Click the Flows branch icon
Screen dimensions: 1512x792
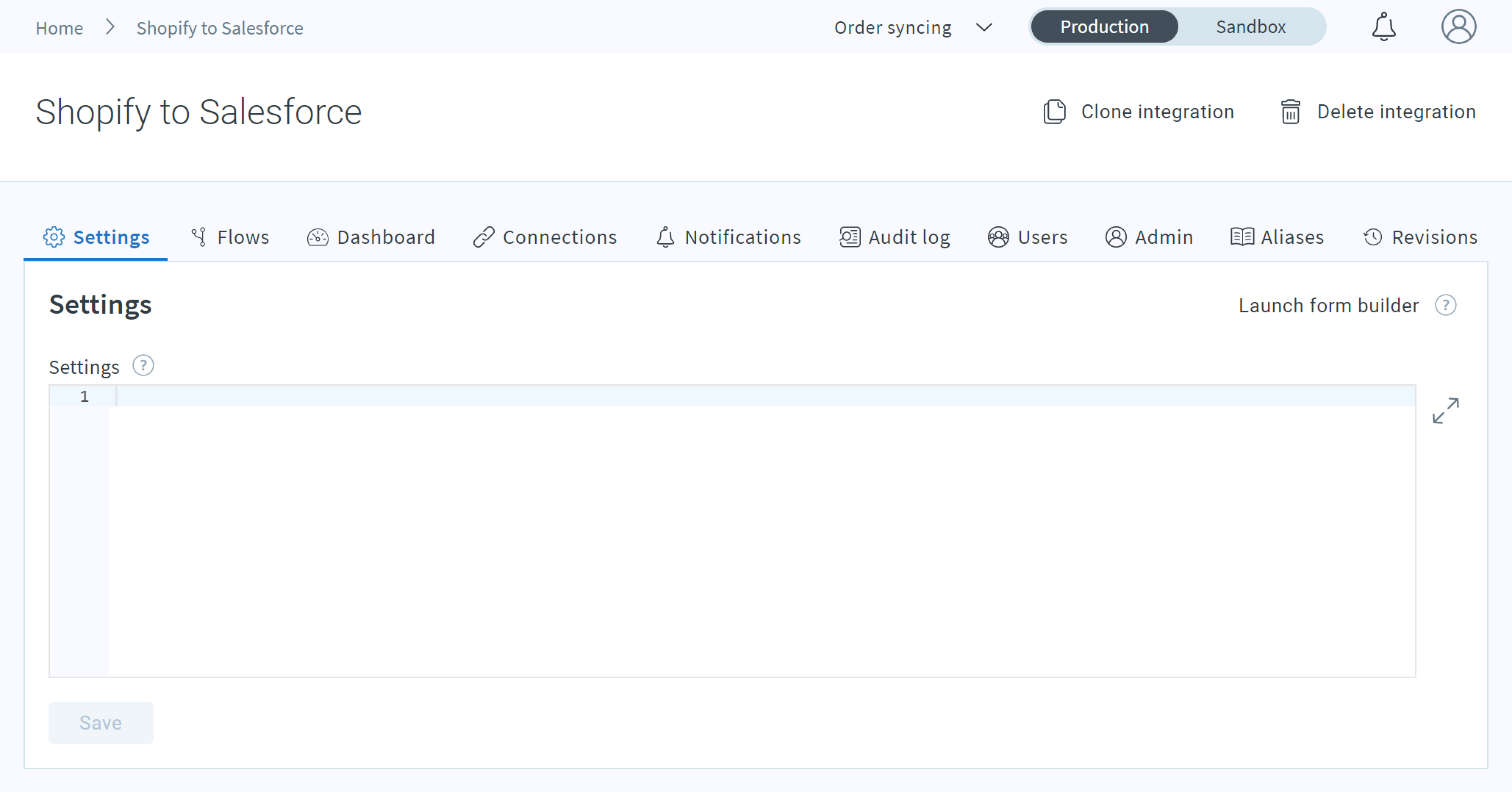[x=199, y=237]
